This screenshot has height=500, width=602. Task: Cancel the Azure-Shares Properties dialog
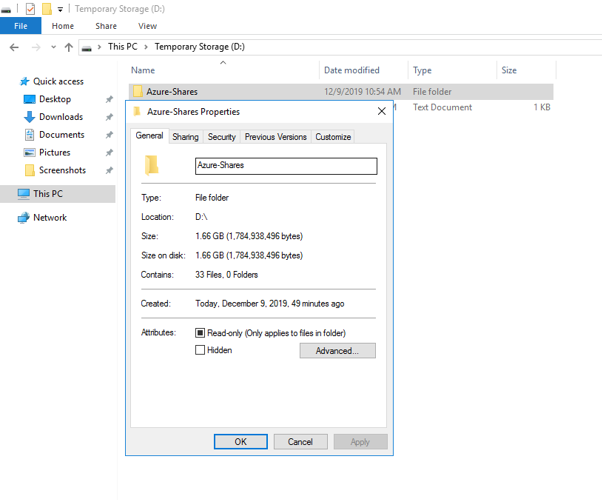tap(300, 442)
